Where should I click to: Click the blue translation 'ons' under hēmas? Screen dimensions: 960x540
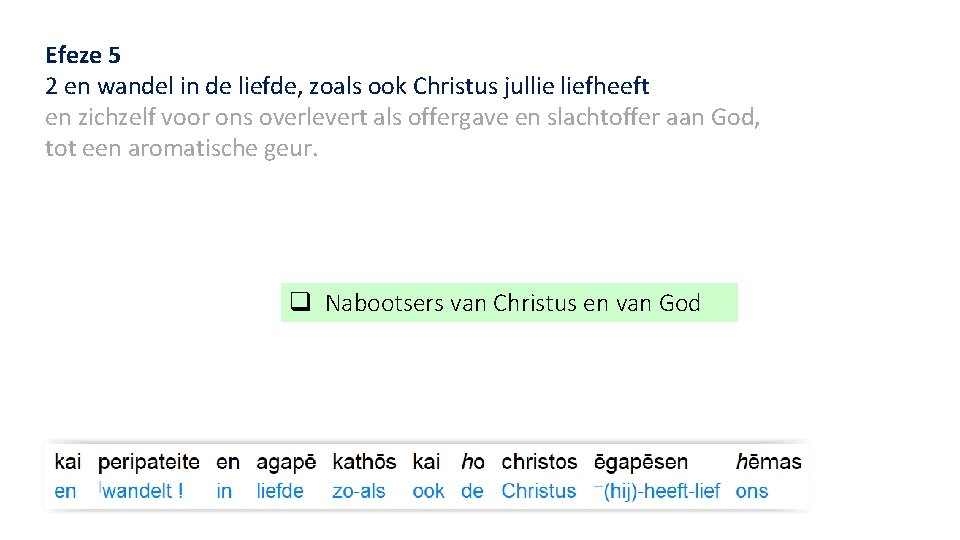tap(752, 491)
